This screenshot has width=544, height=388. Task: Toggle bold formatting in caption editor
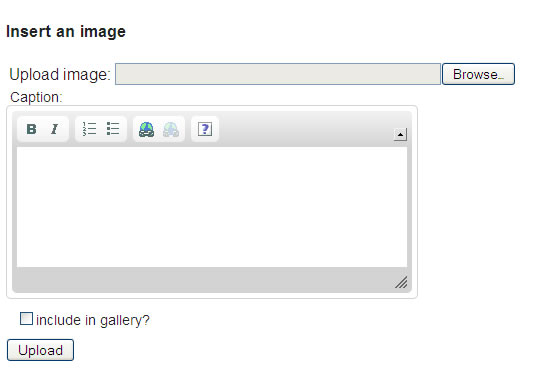(x=32, y=129)
